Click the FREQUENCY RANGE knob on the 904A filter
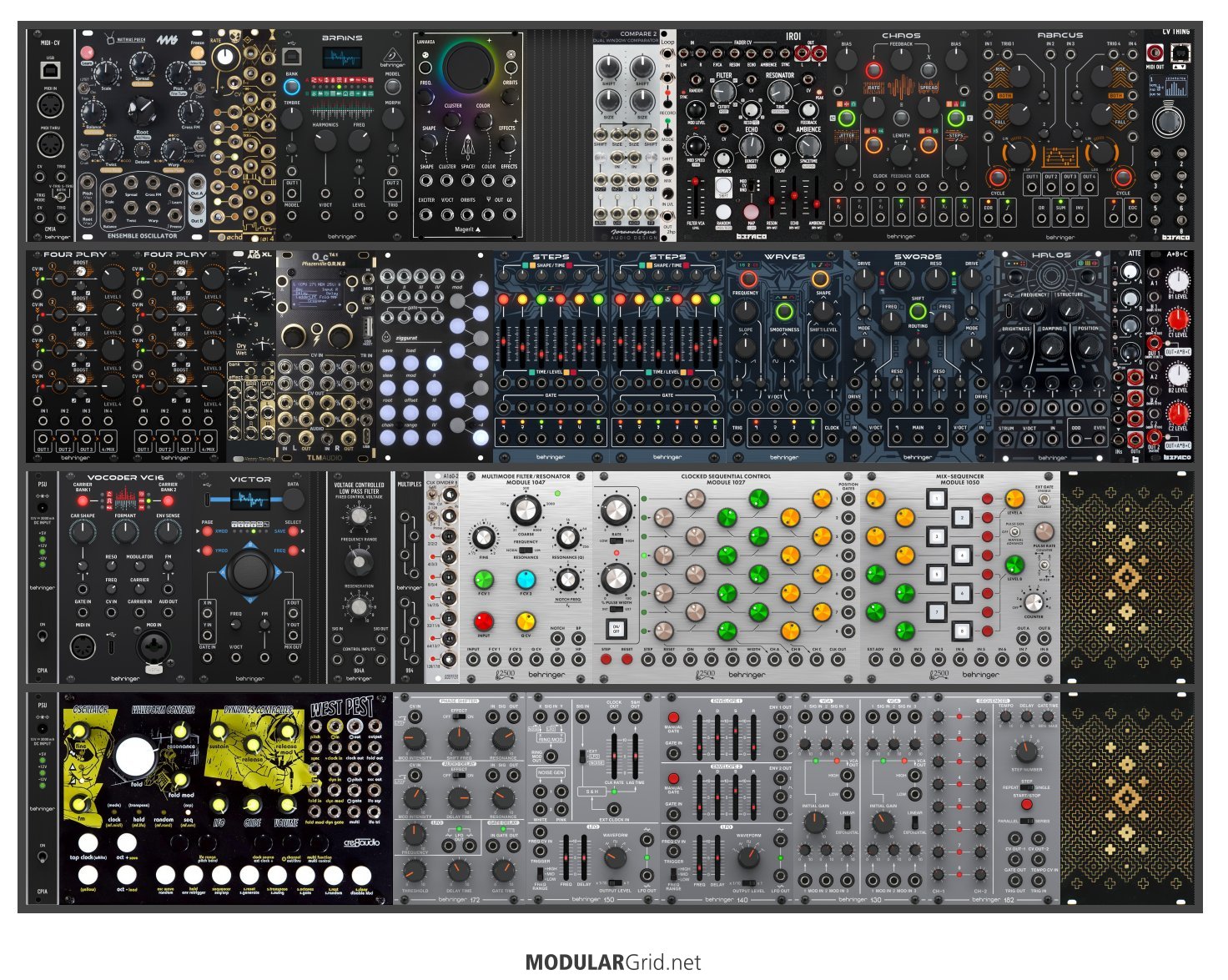 pyautogui.click(x=359, y=563)
